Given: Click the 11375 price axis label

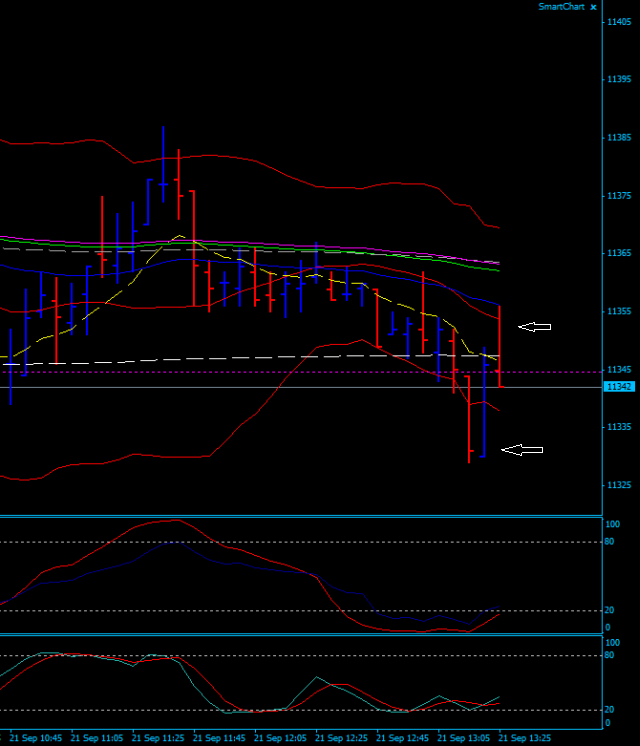Looking at the screenshot, I should click(x=619, y=196).
